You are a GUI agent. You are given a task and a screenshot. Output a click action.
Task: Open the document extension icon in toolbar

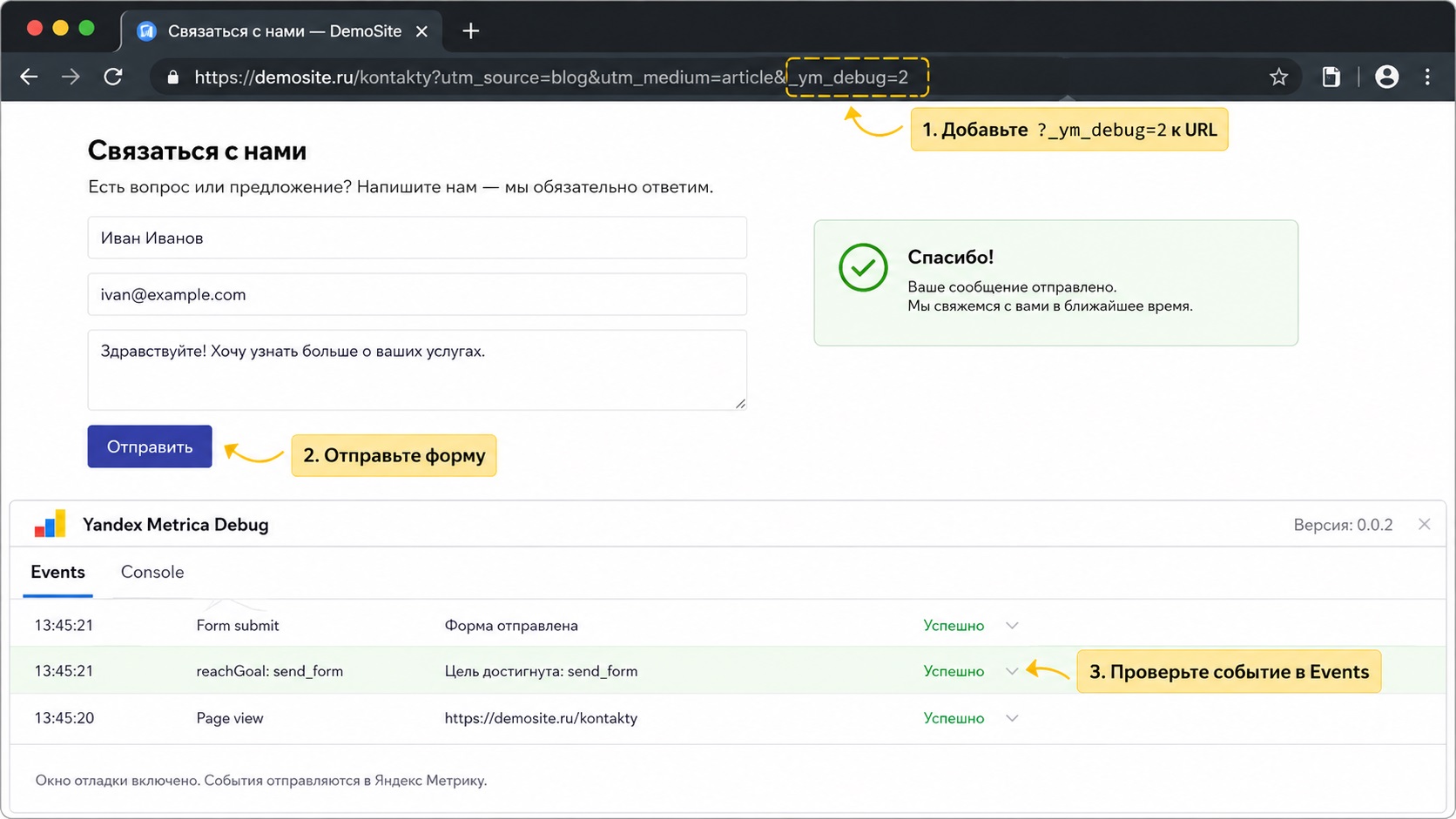coord(1331,77)
